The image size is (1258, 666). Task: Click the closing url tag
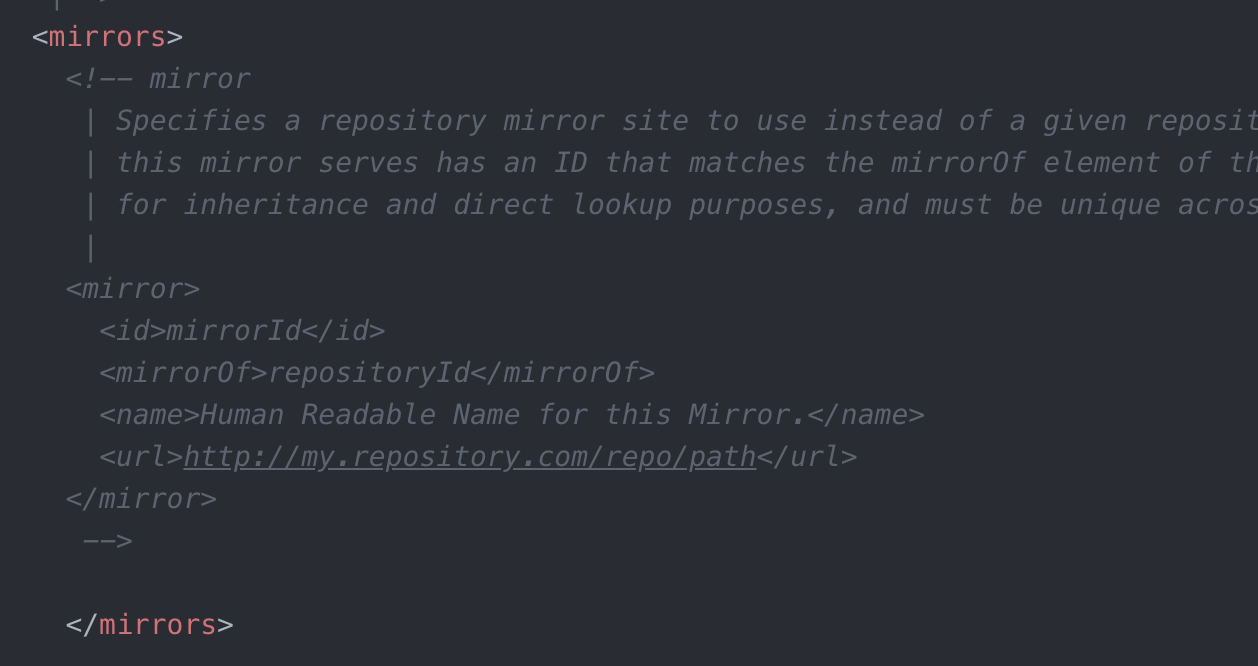[x=806, y=457]
